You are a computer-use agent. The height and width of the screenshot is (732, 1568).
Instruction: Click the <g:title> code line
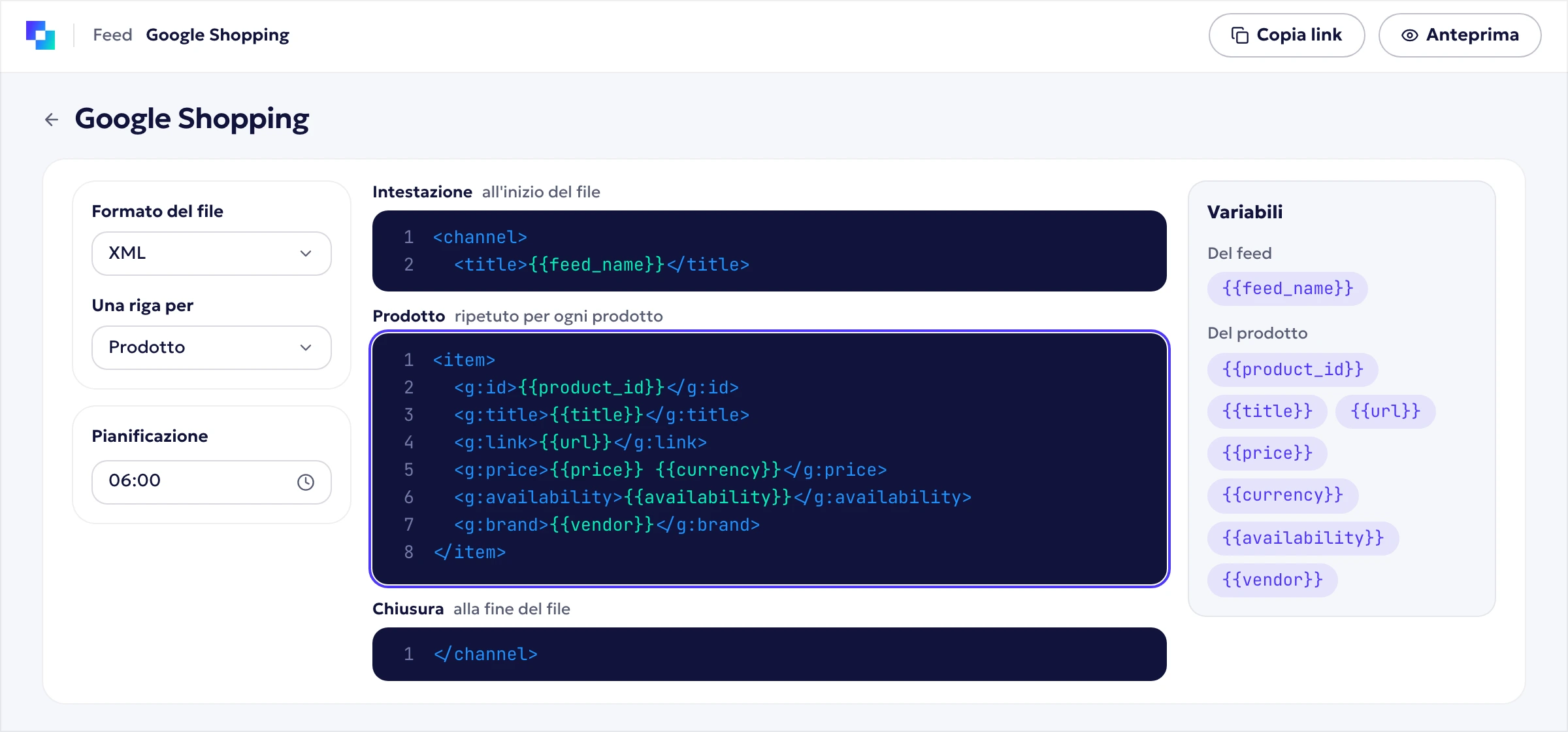tap(602, 415)
